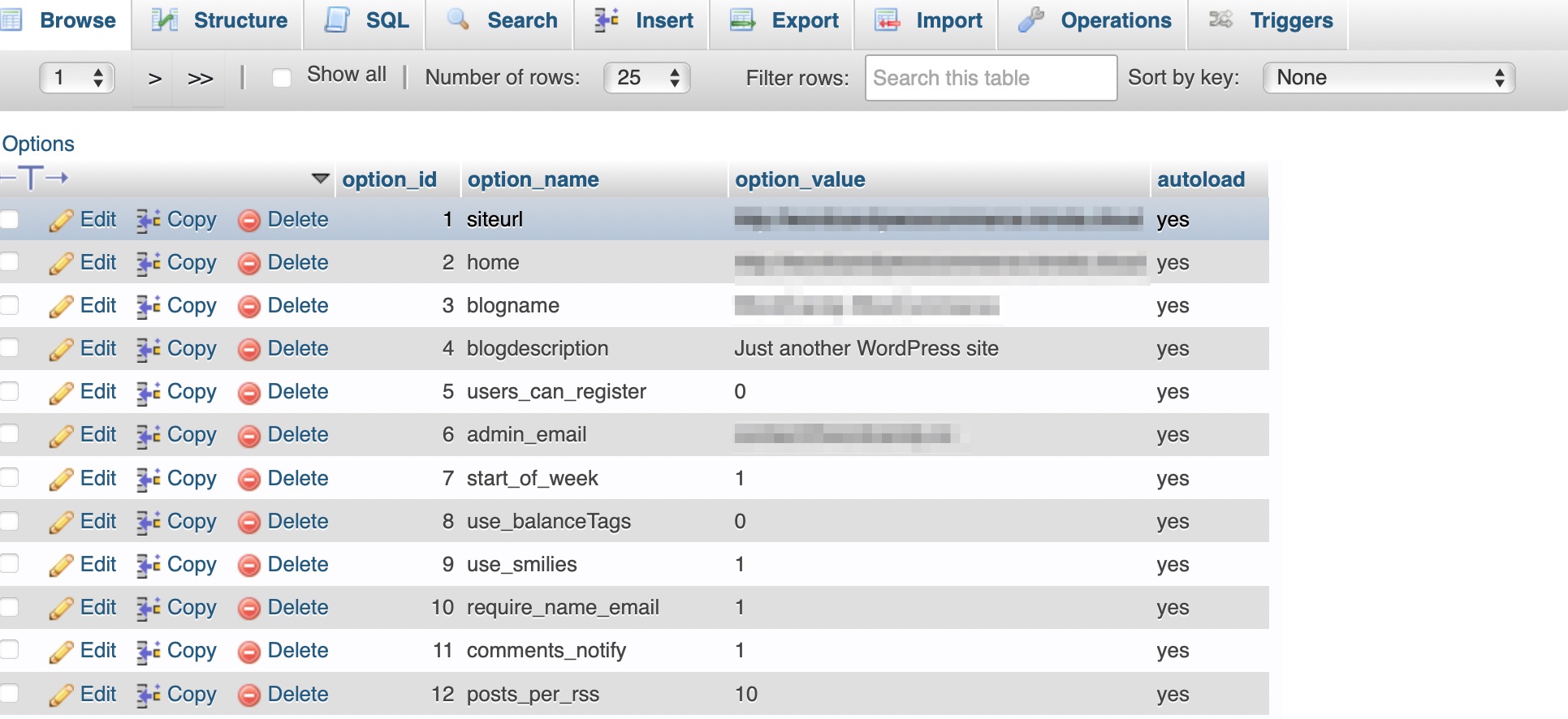Screen dimensions: 1568x719
Task: Click the Copy icon for admin_email row
Action: pos(148,436)
